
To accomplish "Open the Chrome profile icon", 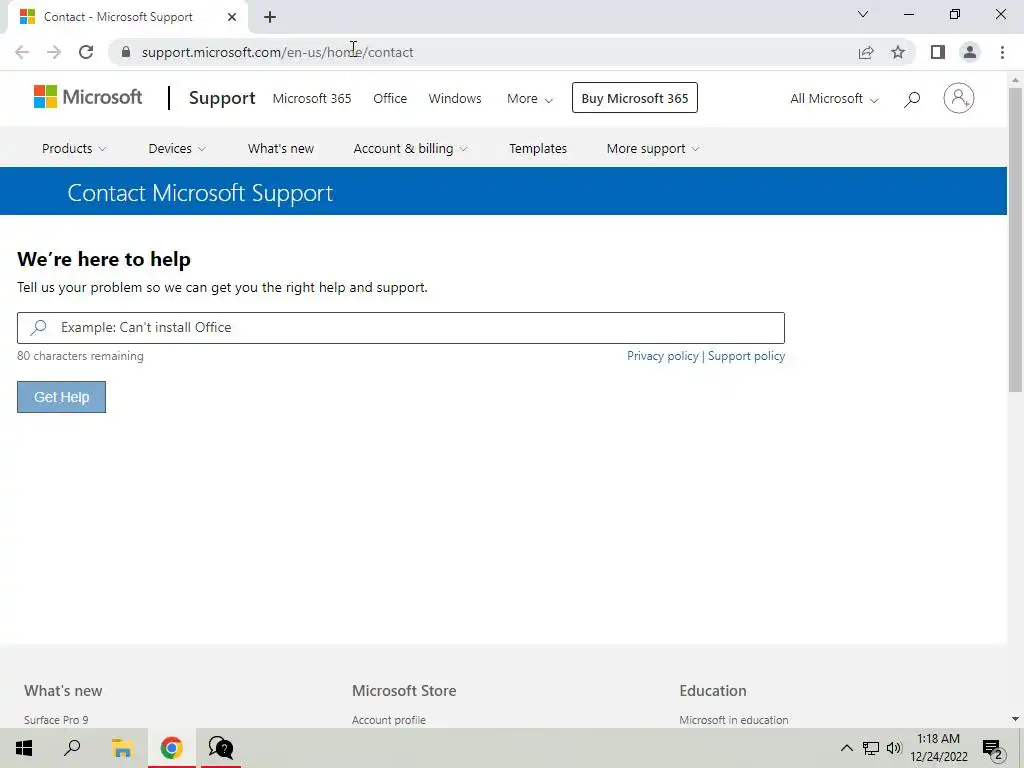I will 970,52.
